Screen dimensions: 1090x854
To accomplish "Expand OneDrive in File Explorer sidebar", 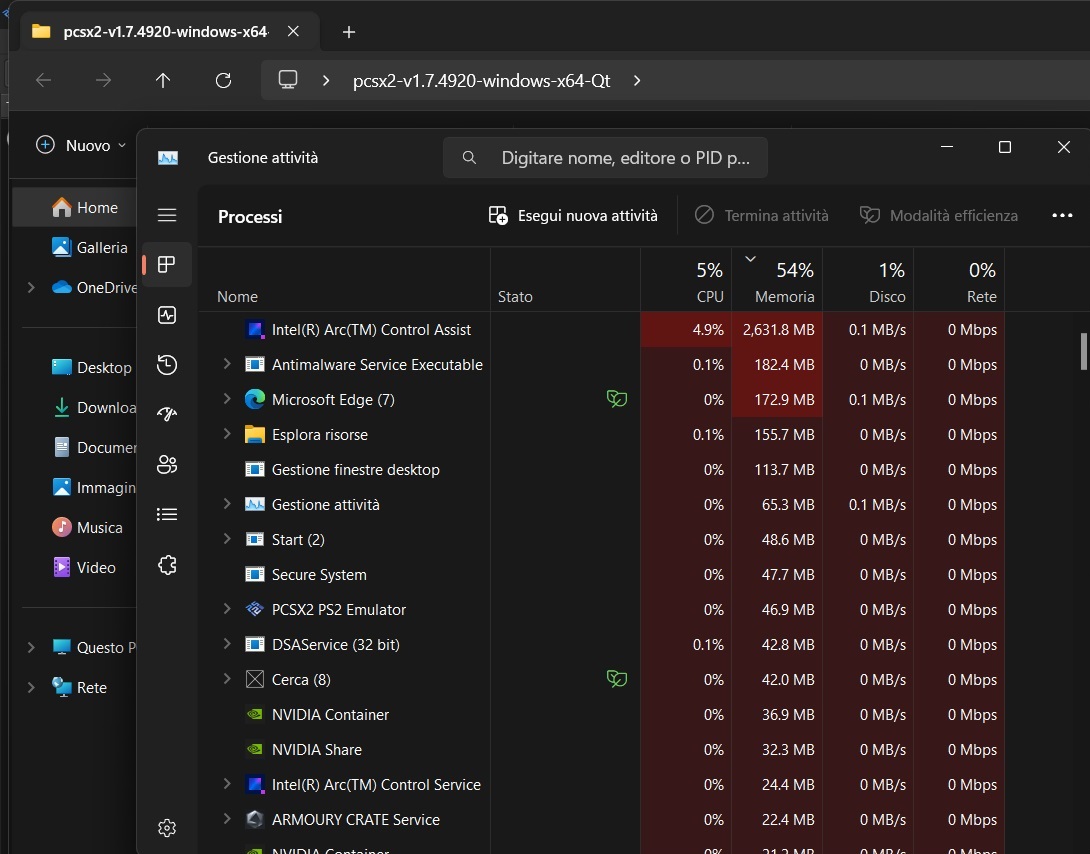I will click(x=31, y=287).
